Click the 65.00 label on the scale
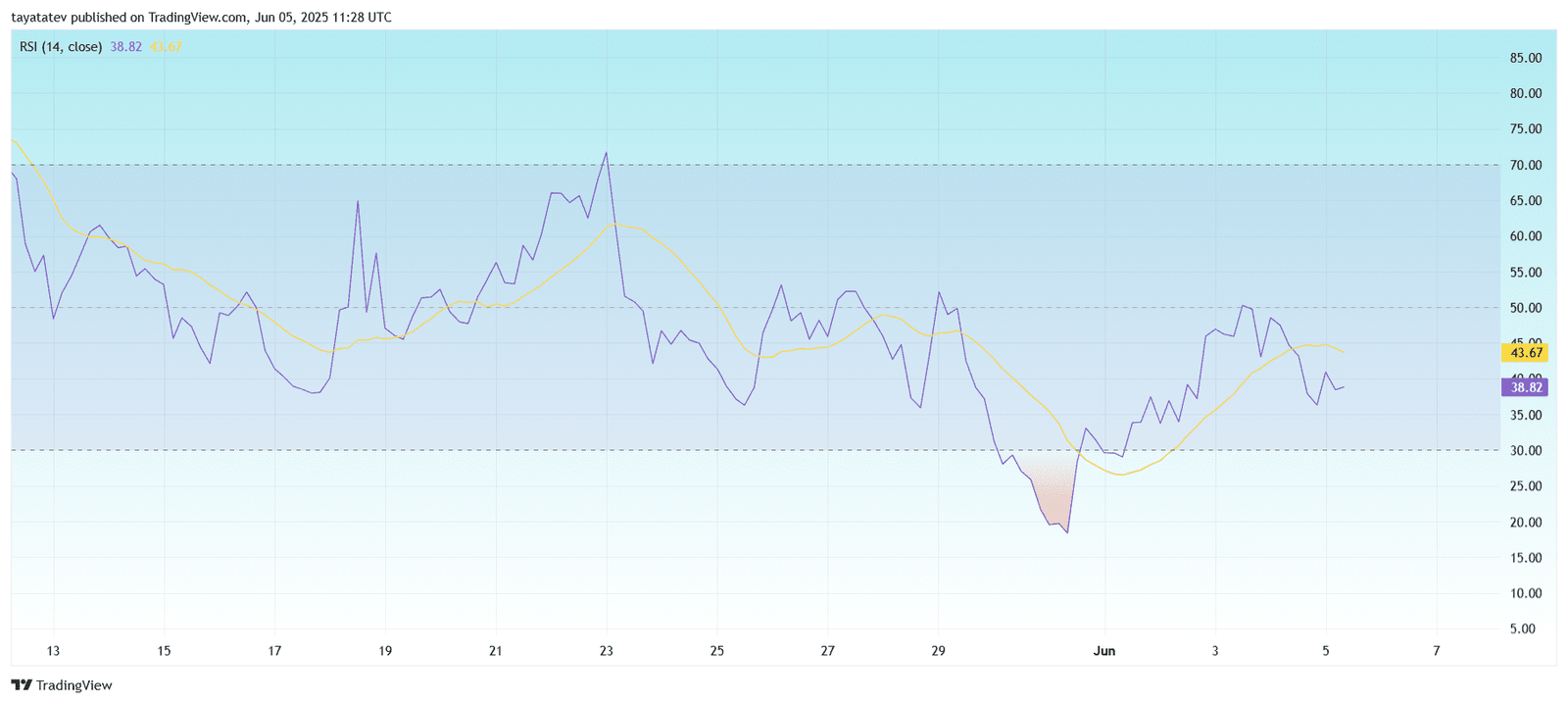Viewport: 1568px width, 704px height. (1526, 200)
